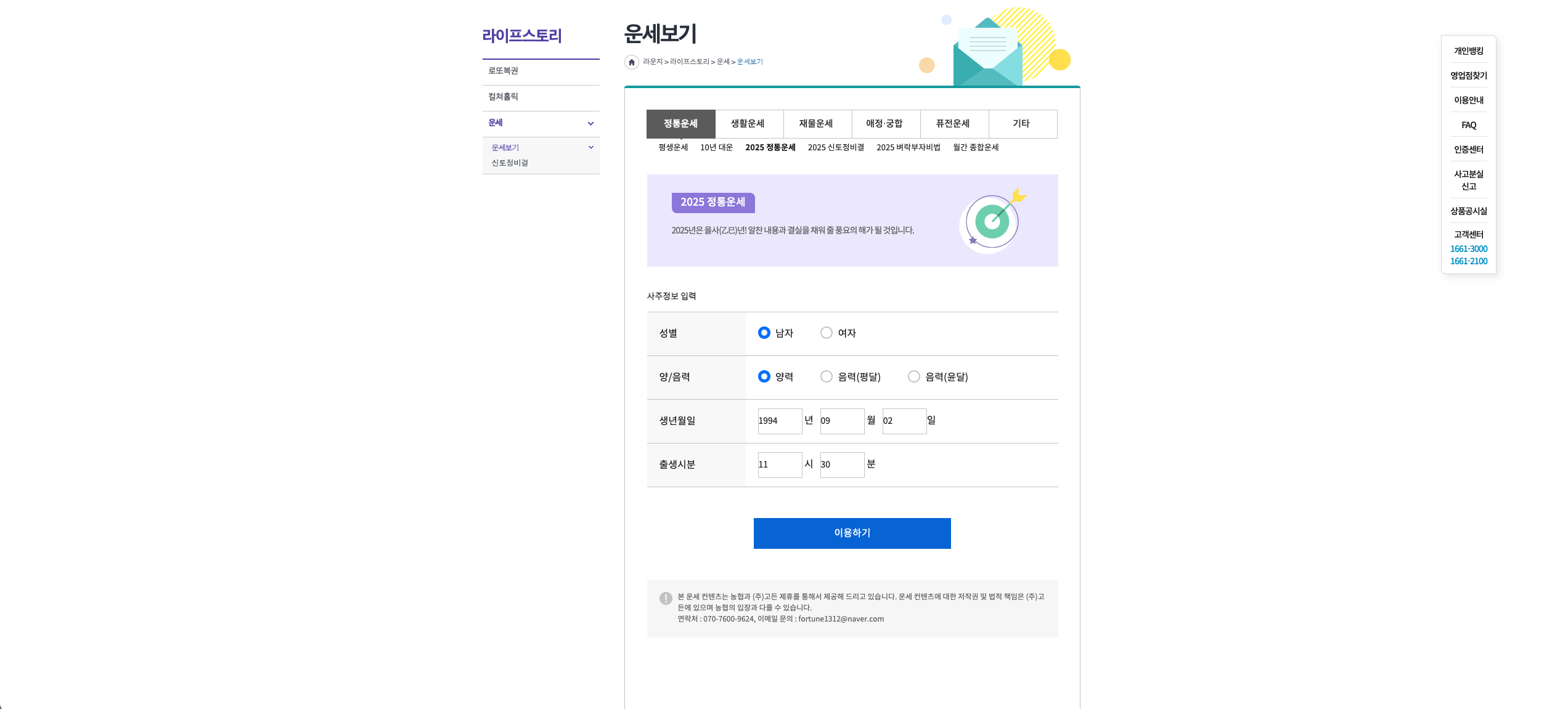The height and width of the screenshot is (709, 1568).
Task: Open the 애정·궁합 tab
Action: click(885, 123)
